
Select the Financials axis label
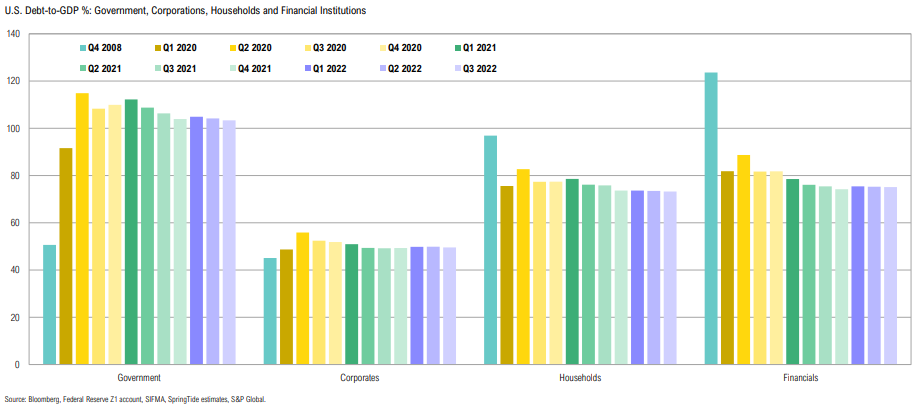(801, 379)
